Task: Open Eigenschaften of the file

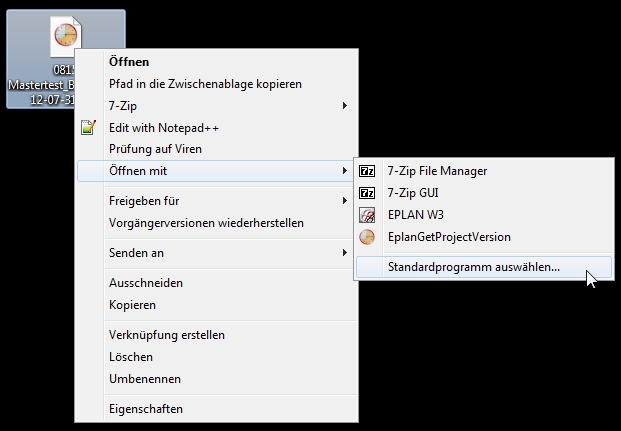Action: [146, 409]
